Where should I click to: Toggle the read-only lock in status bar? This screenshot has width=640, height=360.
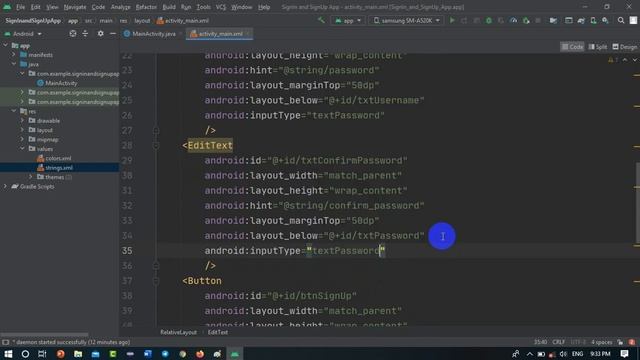coord(620,342)
